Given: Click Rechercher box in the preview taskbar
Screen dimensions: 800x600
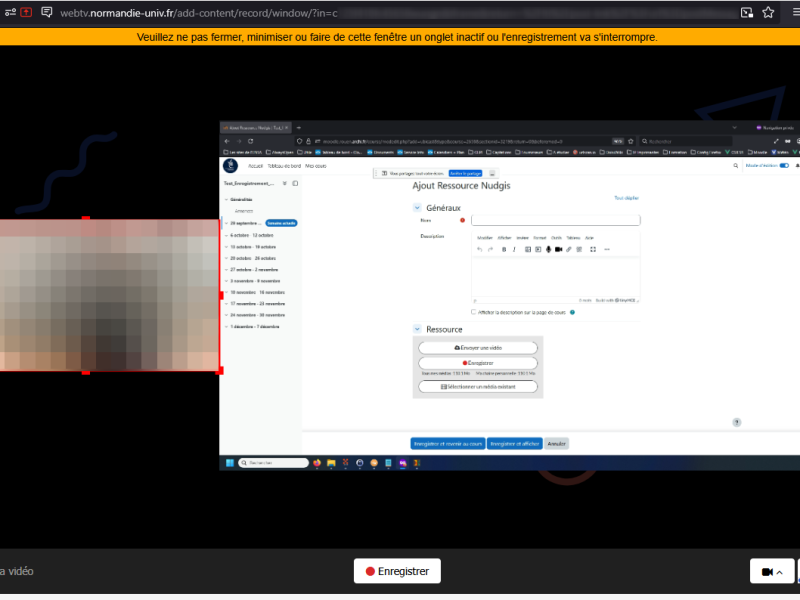Looking at the screenshot, I should (273, 463).
